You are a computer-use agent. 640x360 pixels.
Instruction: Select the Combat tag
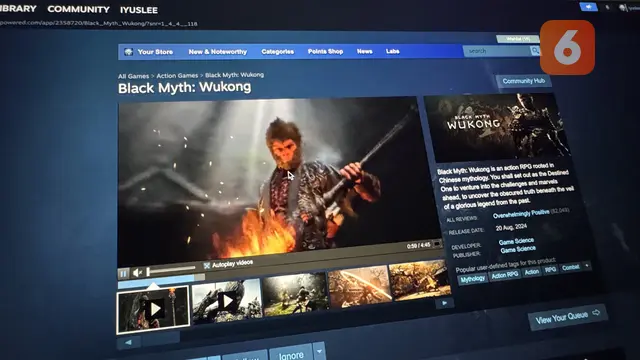(x=571, y=267)
